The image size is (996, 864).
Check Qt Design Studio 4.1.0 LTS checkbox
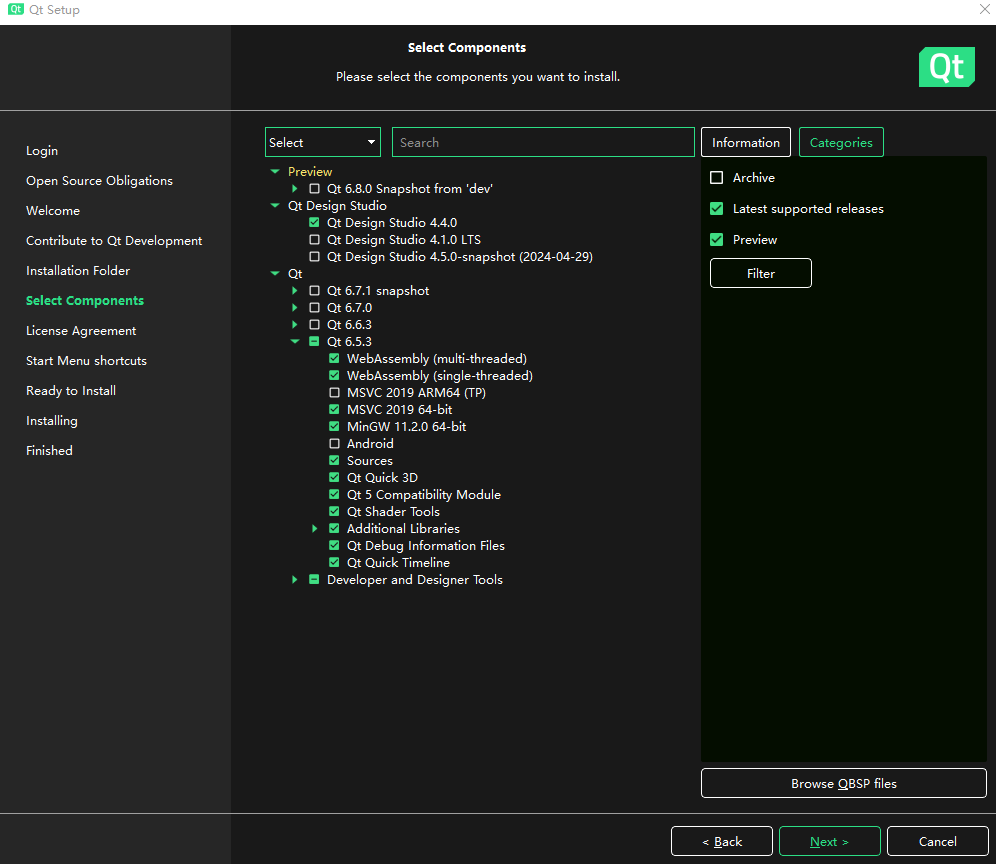(314, 240)
